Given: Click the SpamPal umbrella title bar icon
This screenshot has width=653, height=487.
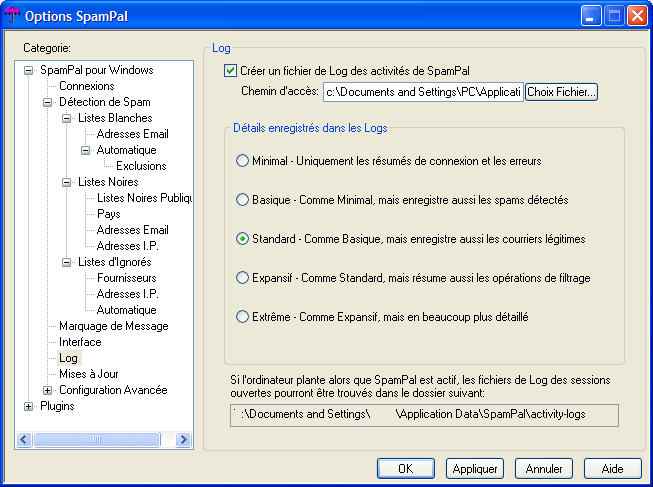Looking at the screenshot, I should [12, 16].
